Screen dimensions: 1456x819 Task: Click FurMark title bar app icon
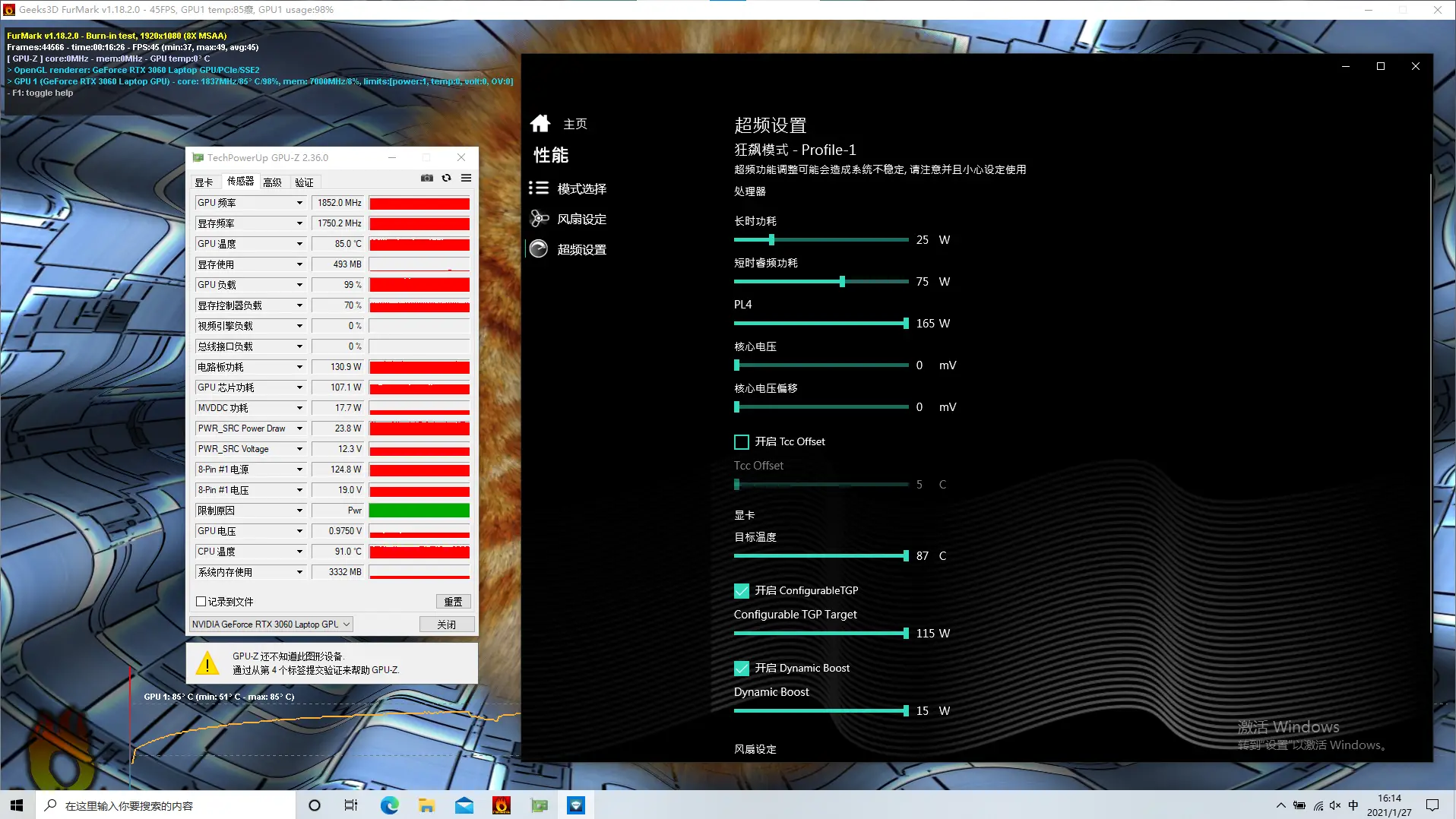pos(9,10)
